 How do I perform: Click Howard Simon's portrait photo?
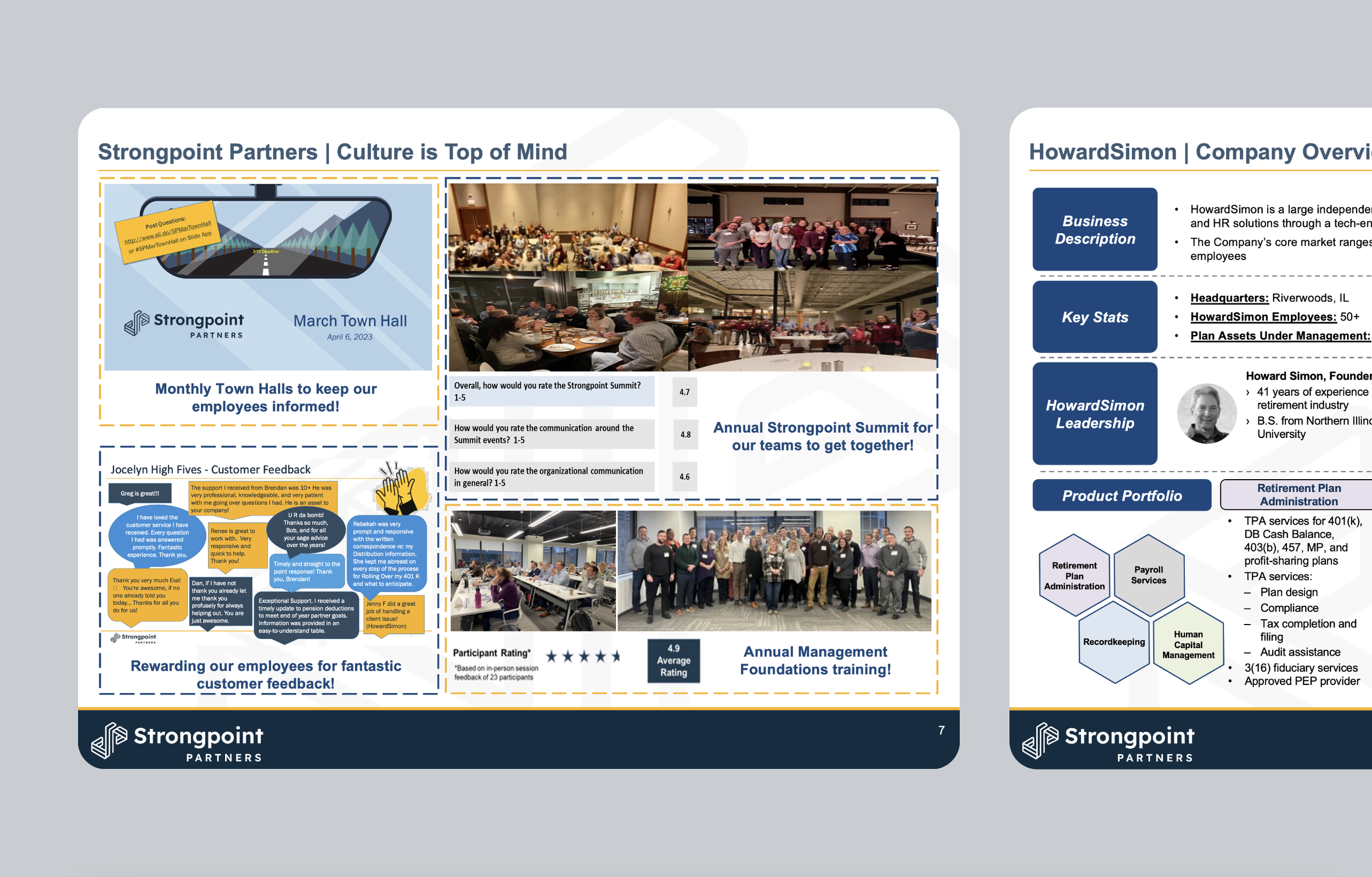1207,413
